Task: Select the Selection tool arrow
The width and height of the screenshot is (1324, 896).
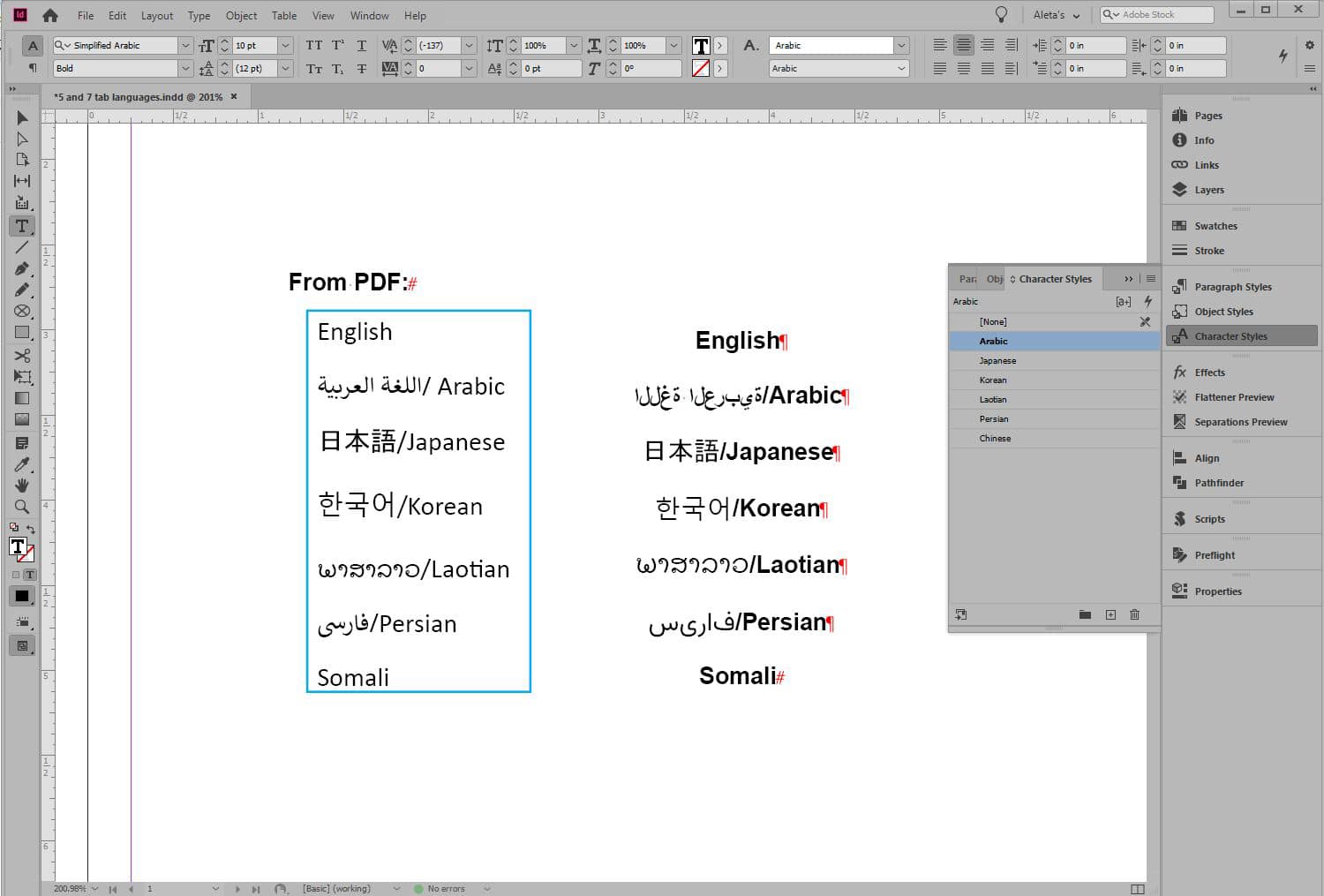Action: tap(22, 117)
